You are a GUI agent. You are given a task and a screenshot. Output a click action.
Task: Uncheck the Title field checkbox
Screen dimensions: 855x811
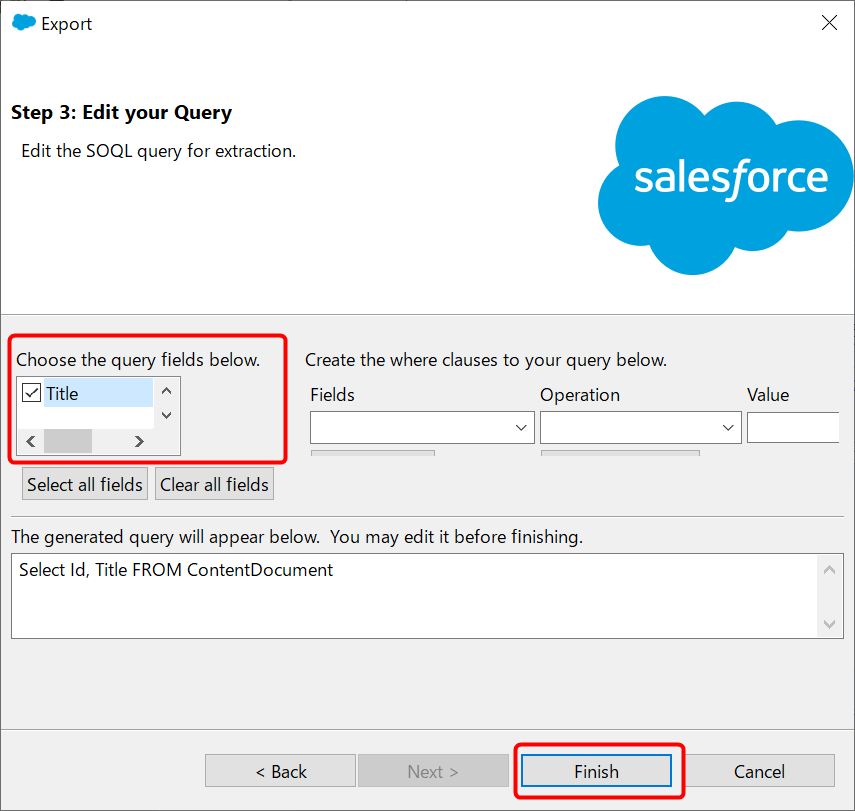(32, 393)
